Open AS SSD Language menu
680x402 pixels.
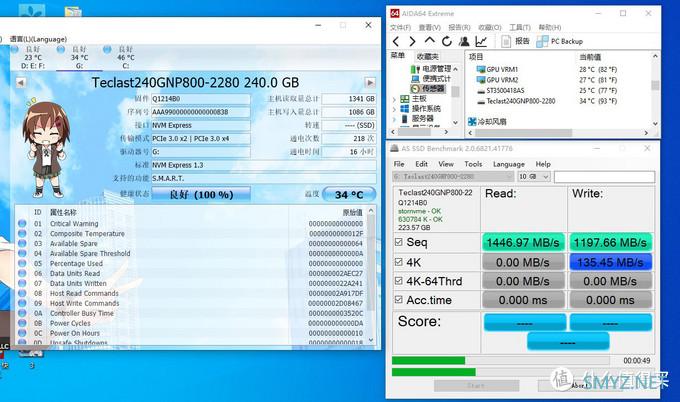coord(509,164)
